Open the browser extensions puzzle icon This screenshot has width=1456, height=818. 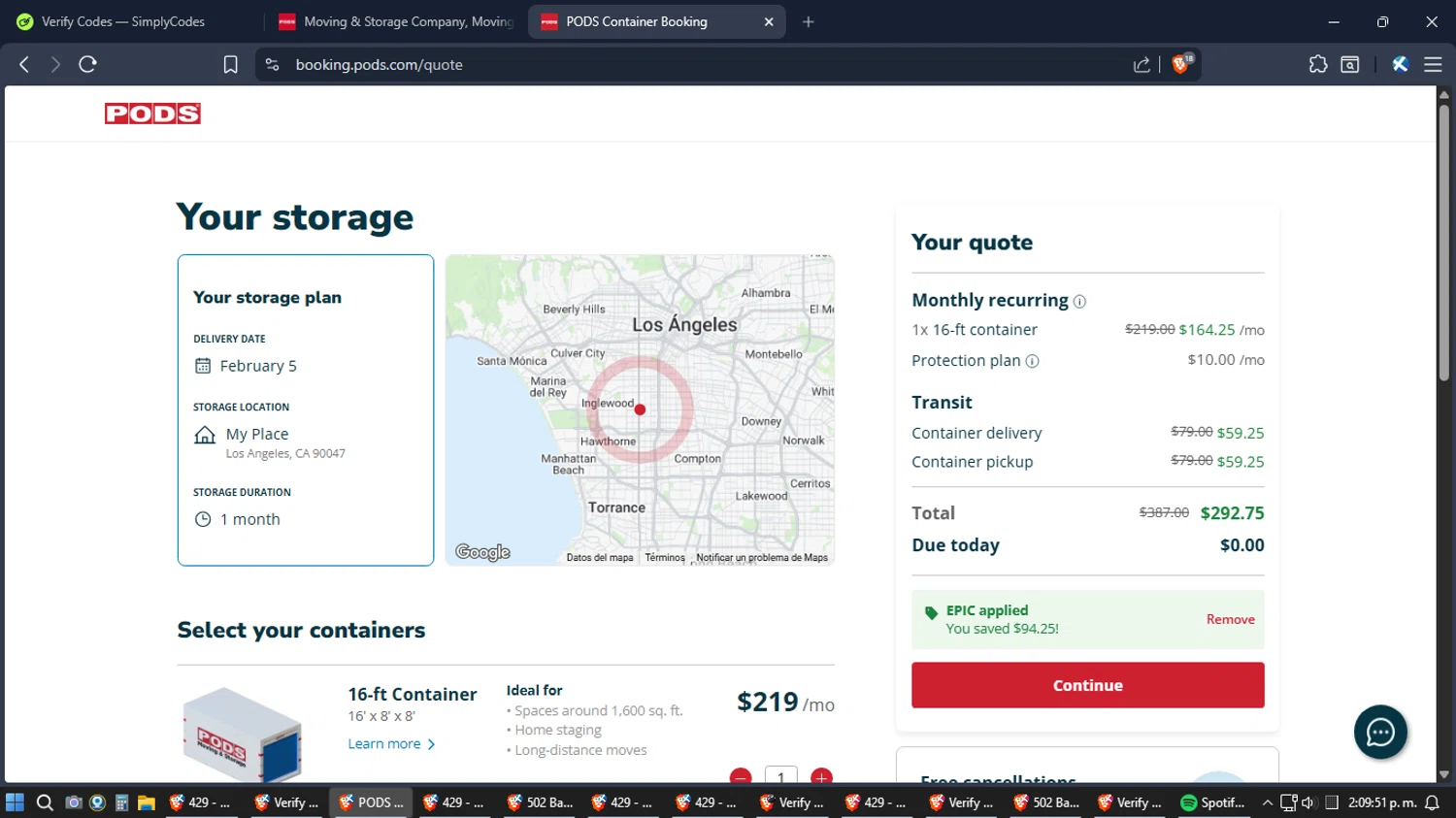1318,64
